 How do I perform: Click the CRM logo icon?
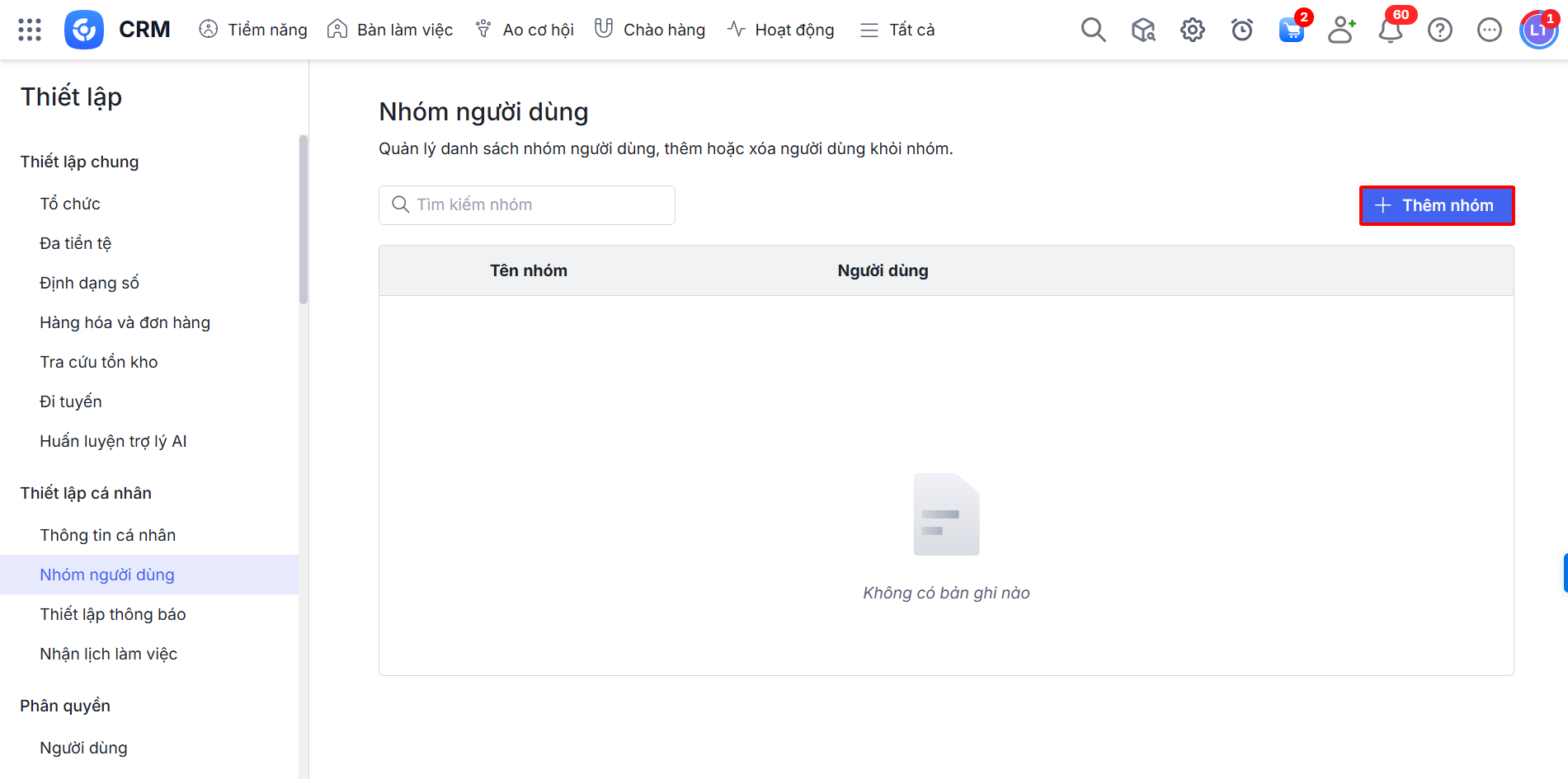pos(84,30)
